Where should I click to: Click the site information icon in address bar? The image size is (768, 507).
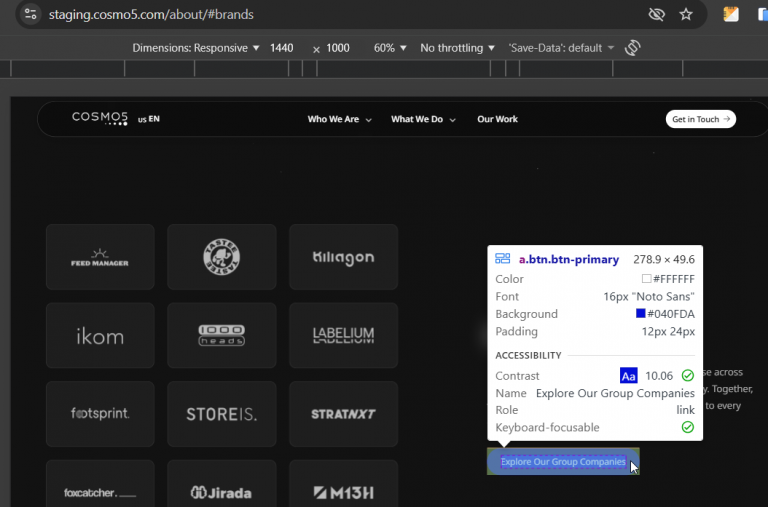30,14
